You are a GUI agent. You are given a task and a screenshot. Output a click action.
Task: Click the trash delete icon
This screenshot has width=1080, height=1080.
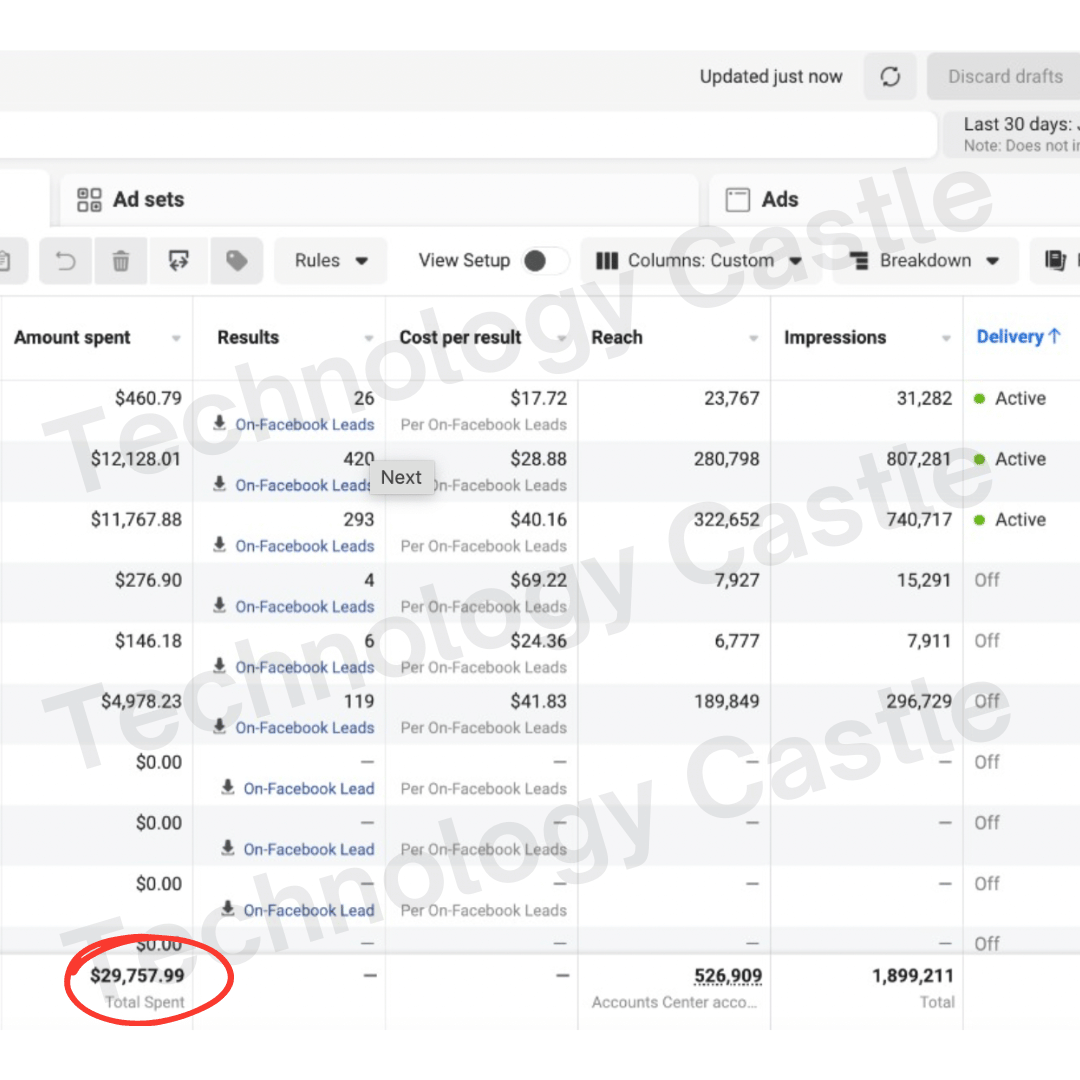[x=121, y=261]
